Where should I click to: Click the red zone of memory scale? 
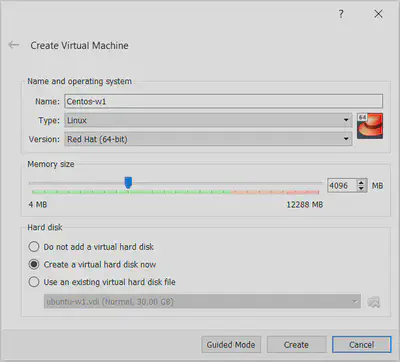(x=302, y=192)
